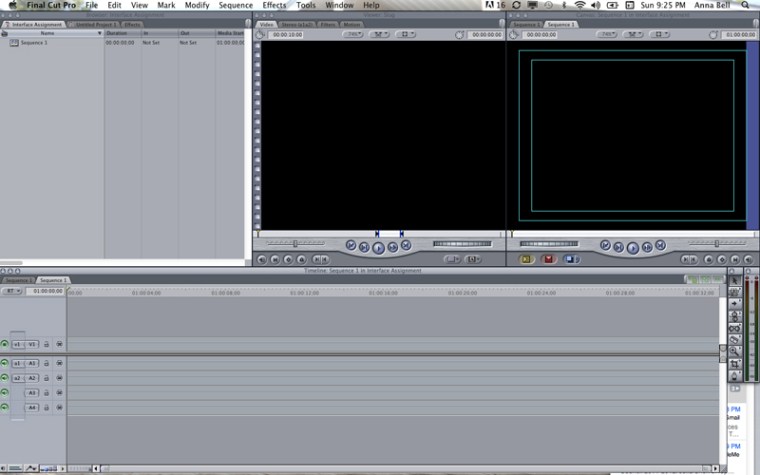Open the RT real-time effects dropdown

12,291
